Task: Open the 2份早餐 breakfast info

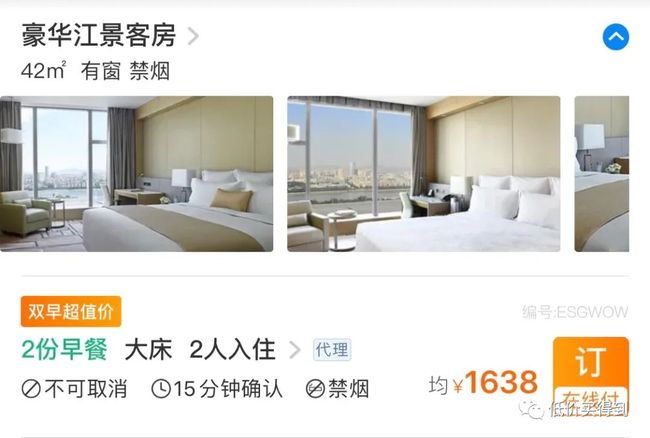Action: click(65, 349)
